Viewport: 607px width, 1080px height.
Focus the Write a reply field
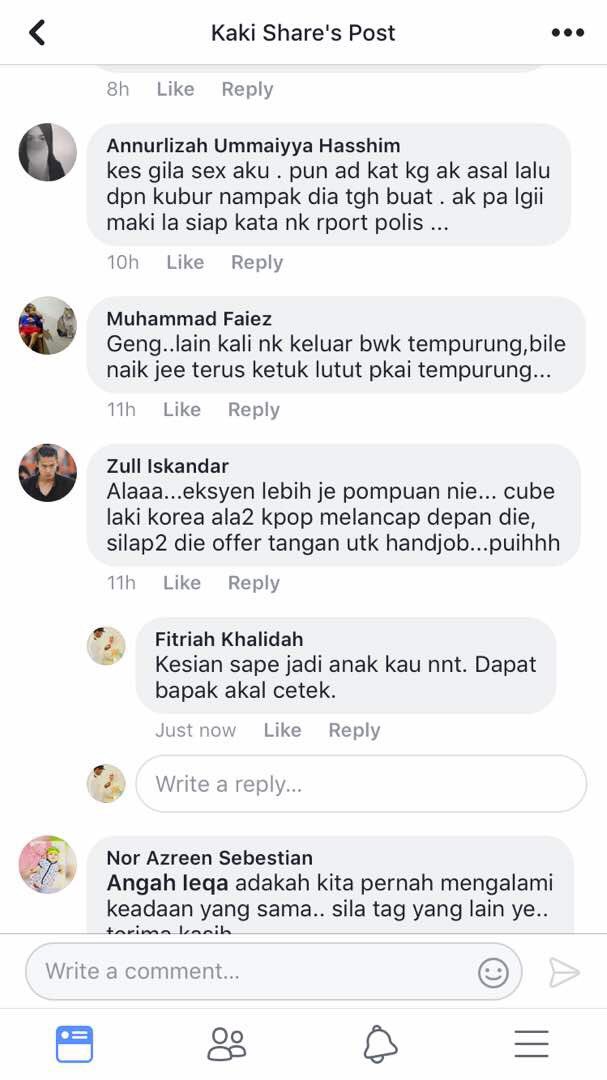(361, 784)
